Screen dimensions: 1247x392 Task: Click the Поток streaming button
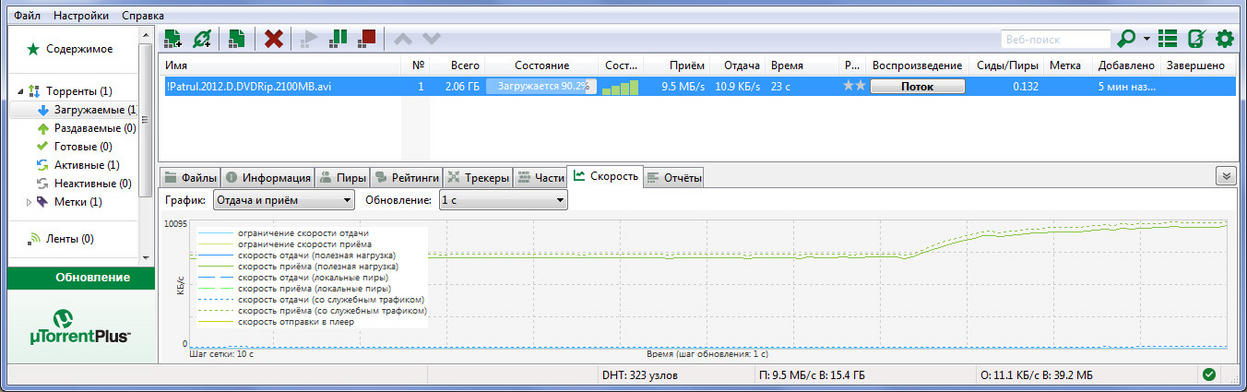[x=917, y=87]
